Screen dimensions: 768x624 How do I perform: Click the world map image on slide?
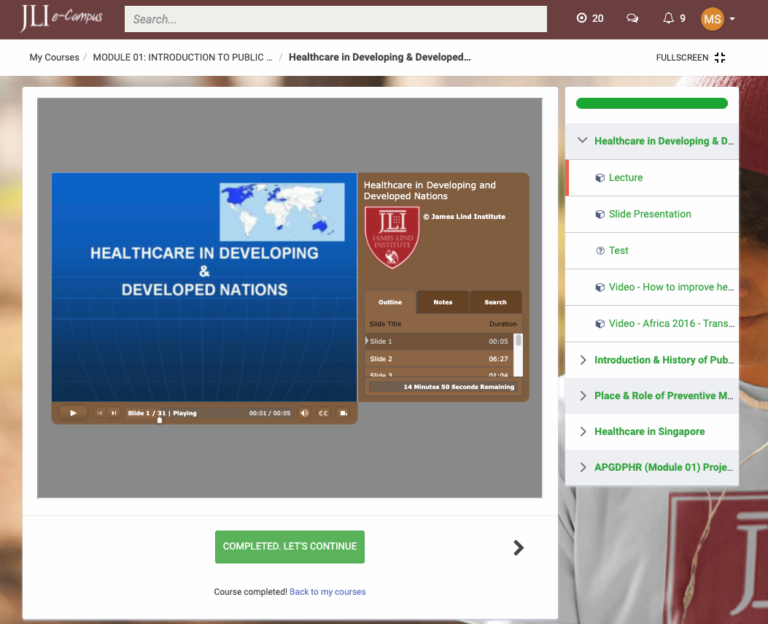[282, 212]
